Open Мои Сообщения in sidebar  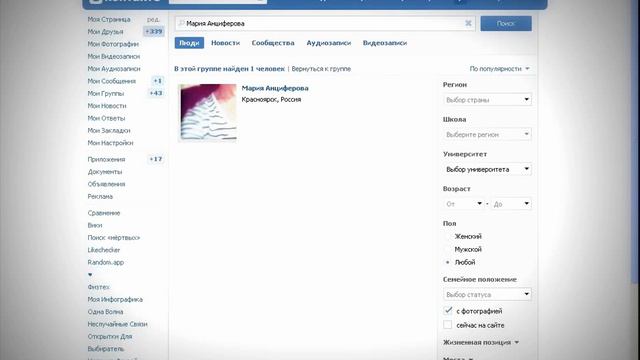point(111,81)
